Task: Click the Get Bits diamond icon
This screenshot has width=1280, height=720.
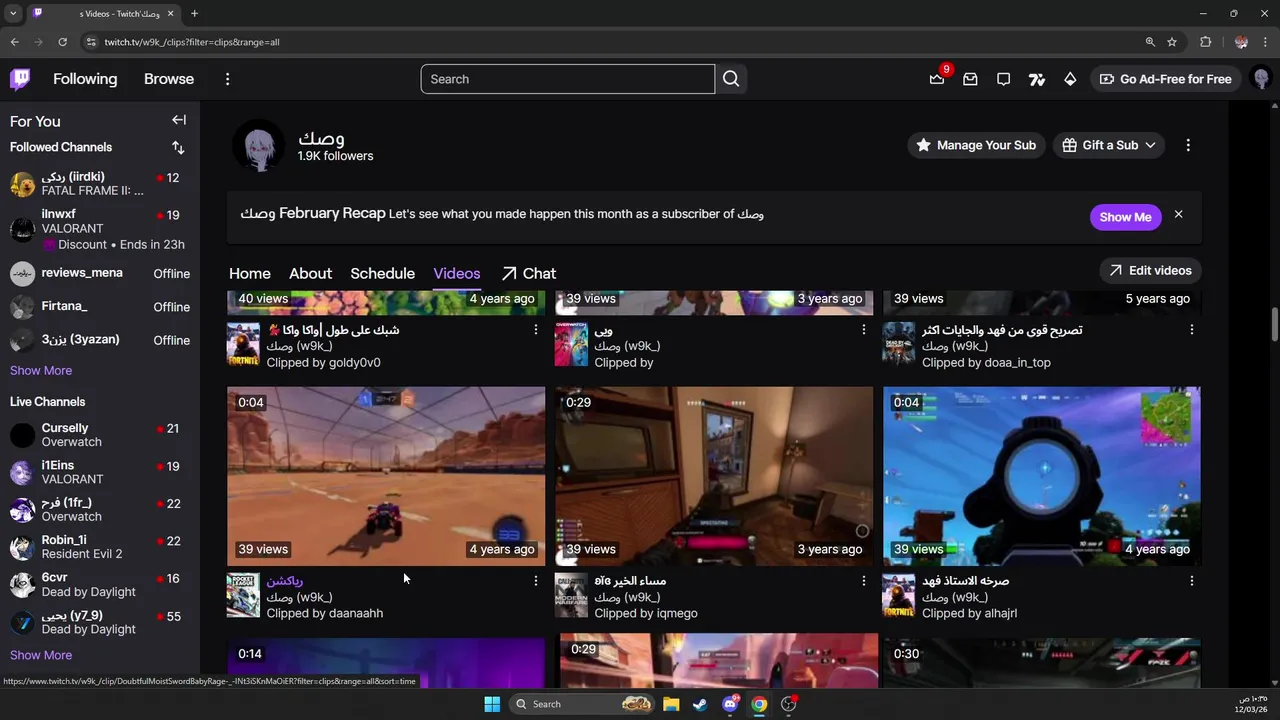Action: [1070, 79]
